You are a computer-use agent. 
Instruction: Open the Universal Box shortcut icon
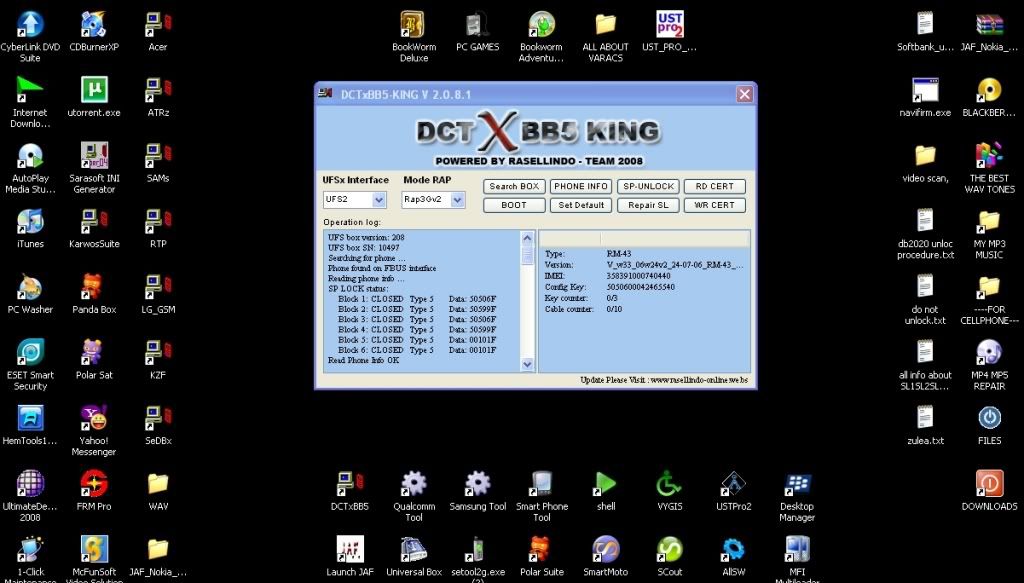point(413,550)
